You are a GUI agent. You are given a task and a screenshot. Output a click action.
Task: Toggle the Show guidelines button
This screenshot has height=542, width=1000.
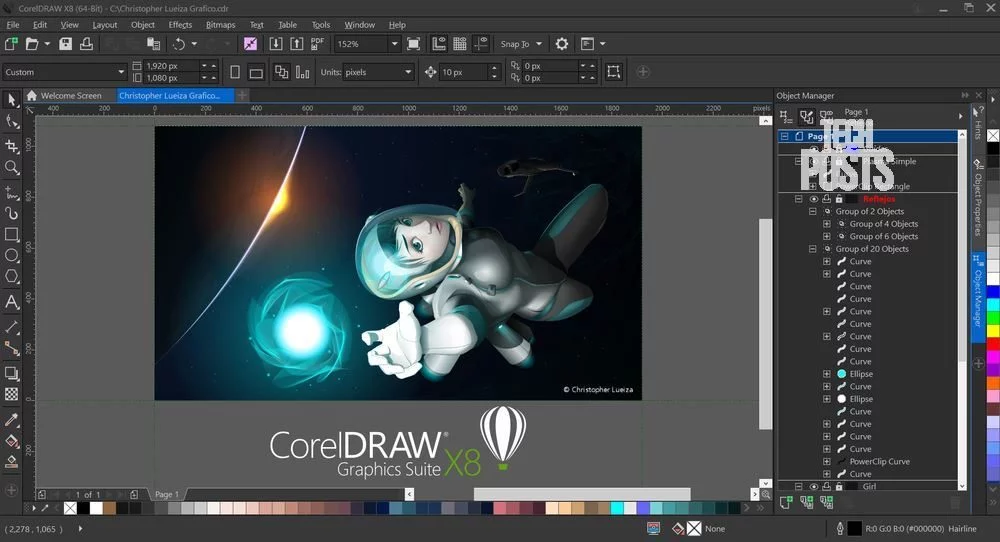[x=481, y=43]
